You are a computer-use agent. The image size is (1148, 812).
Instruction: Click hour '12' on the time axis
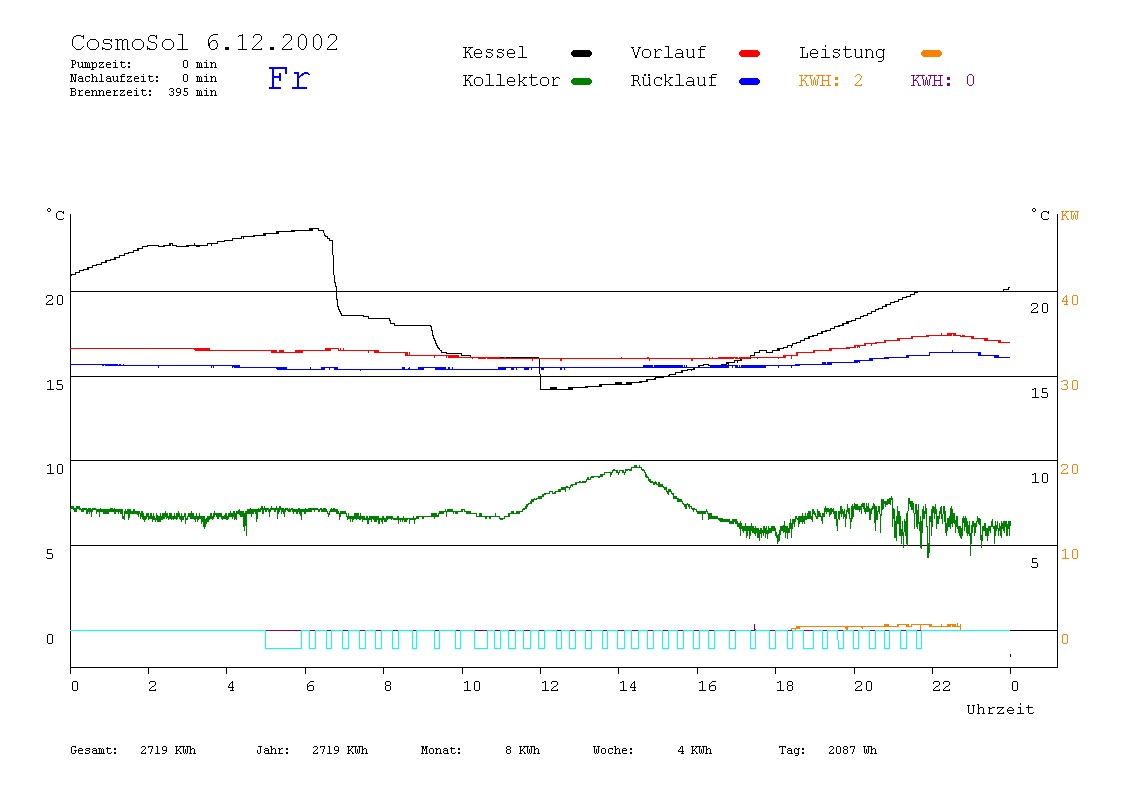pos(549,686)
